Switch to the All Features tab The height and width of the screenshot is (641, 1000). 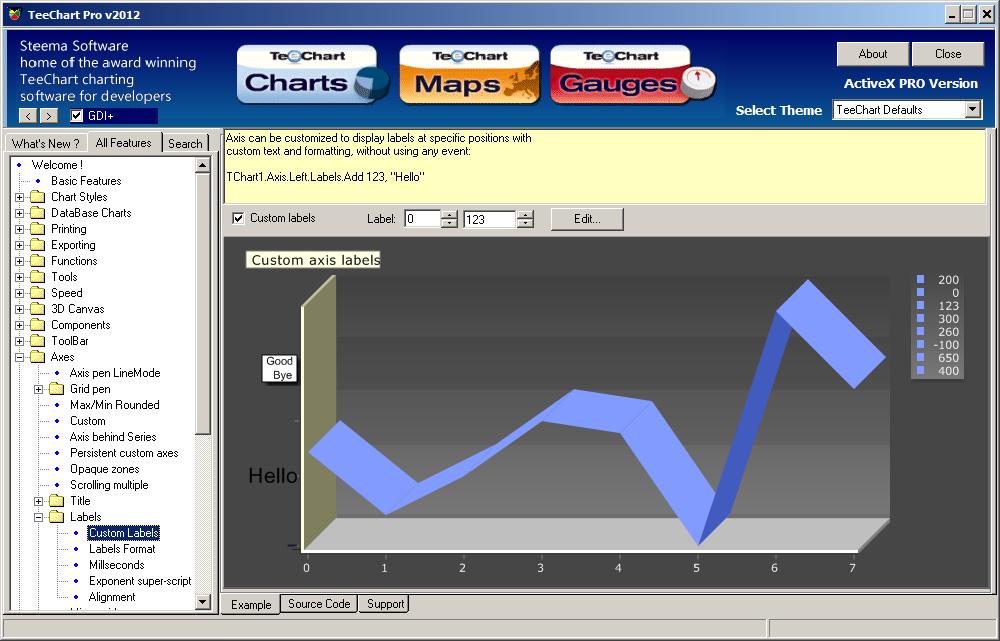tap(124, 142)
